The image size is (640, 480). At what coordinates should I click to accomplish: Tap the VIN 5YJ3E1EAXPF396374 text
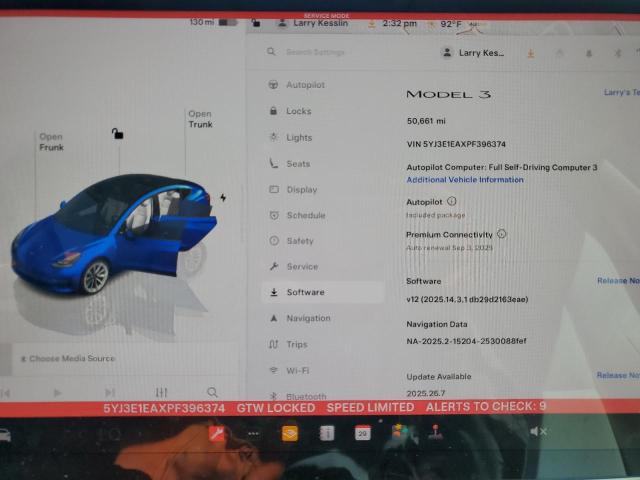coord(456,144)
